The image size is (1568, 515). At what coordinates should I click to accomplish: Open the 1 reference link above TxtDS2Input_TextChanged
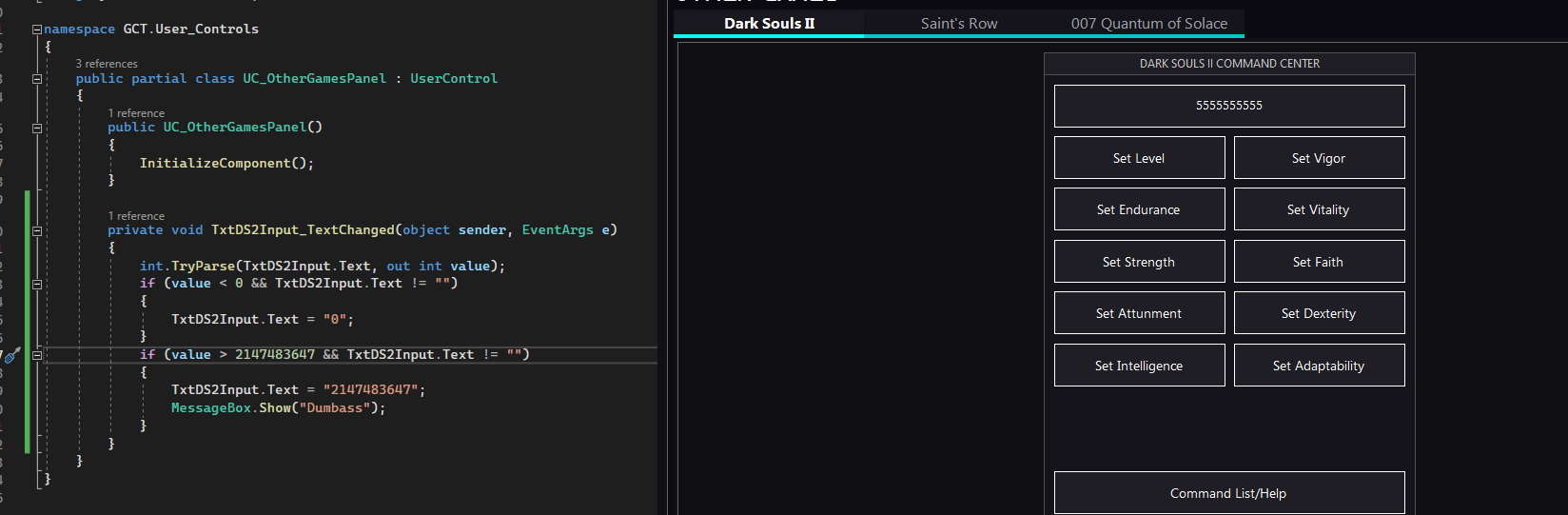point(136,216)
